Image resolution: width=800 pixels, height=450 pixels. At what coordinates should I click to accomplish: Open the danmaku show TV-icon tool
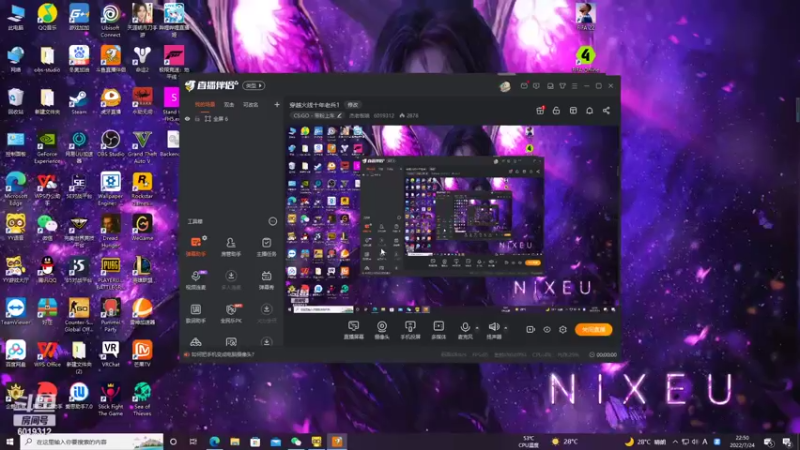coord(266,280)
